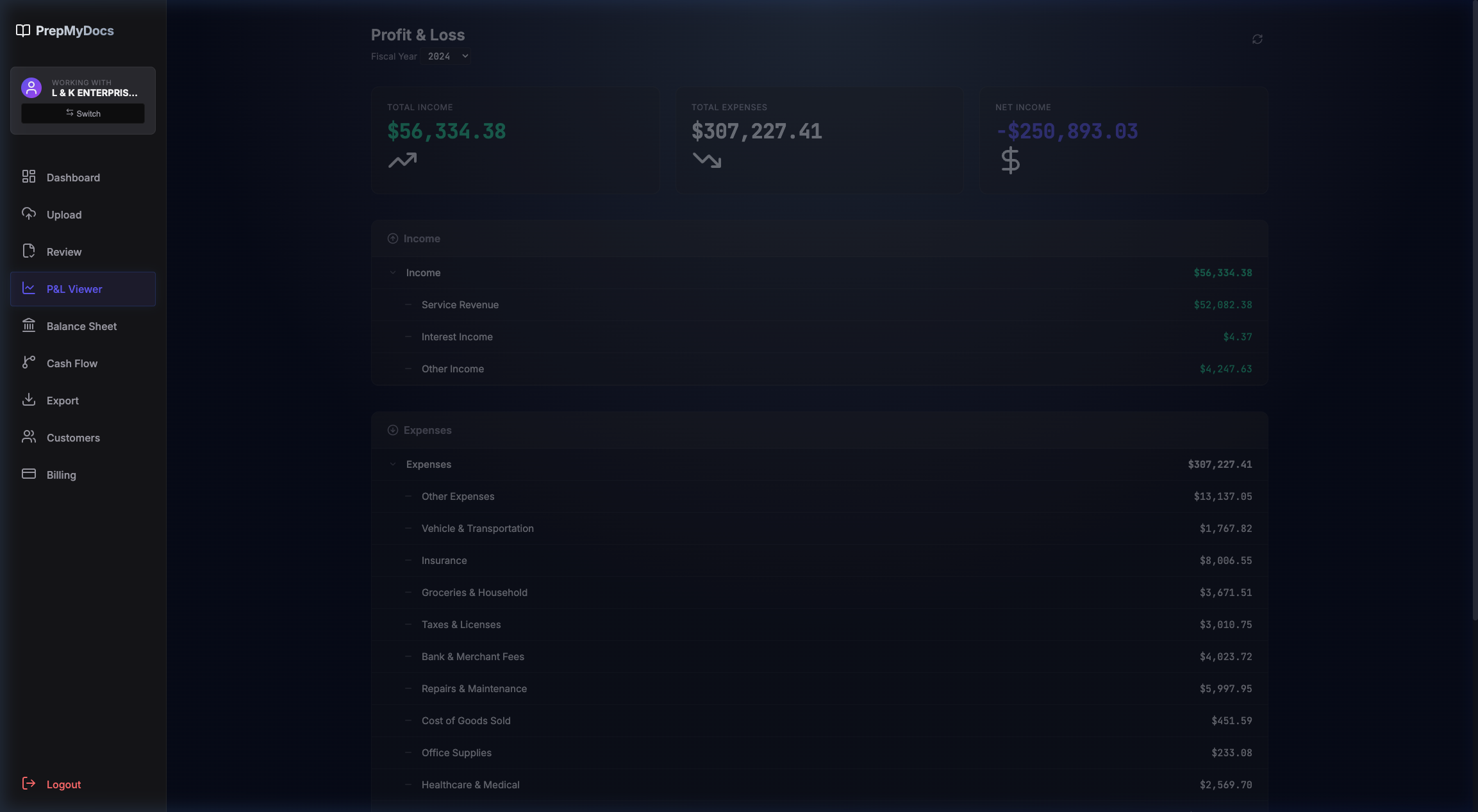Click the Cash Flow branch icon
The image size is (1478, 812).
tap(29, 363)
